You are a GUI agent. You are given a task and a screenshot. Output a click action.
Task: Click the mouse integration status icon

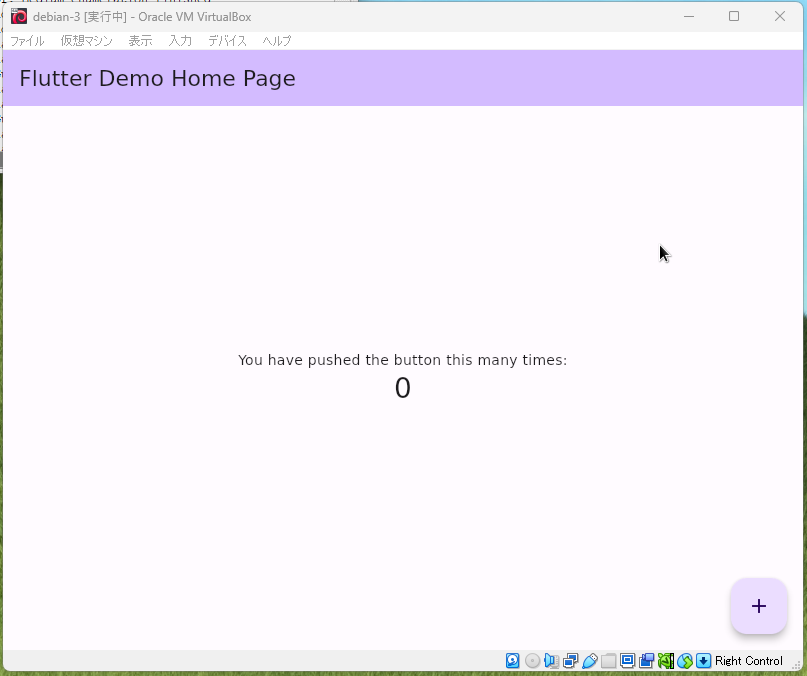point(685,661)
